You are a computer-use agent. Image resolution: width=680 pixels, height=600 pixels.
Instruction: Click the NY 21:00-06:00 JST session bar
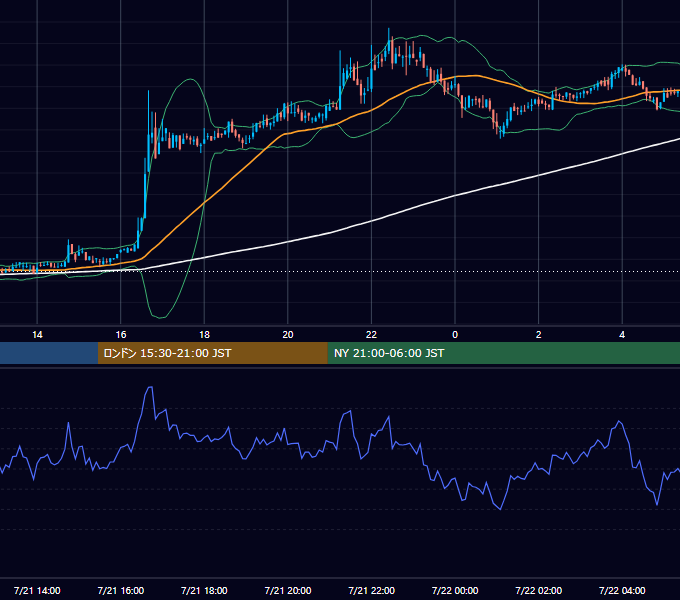coord(503,353)
